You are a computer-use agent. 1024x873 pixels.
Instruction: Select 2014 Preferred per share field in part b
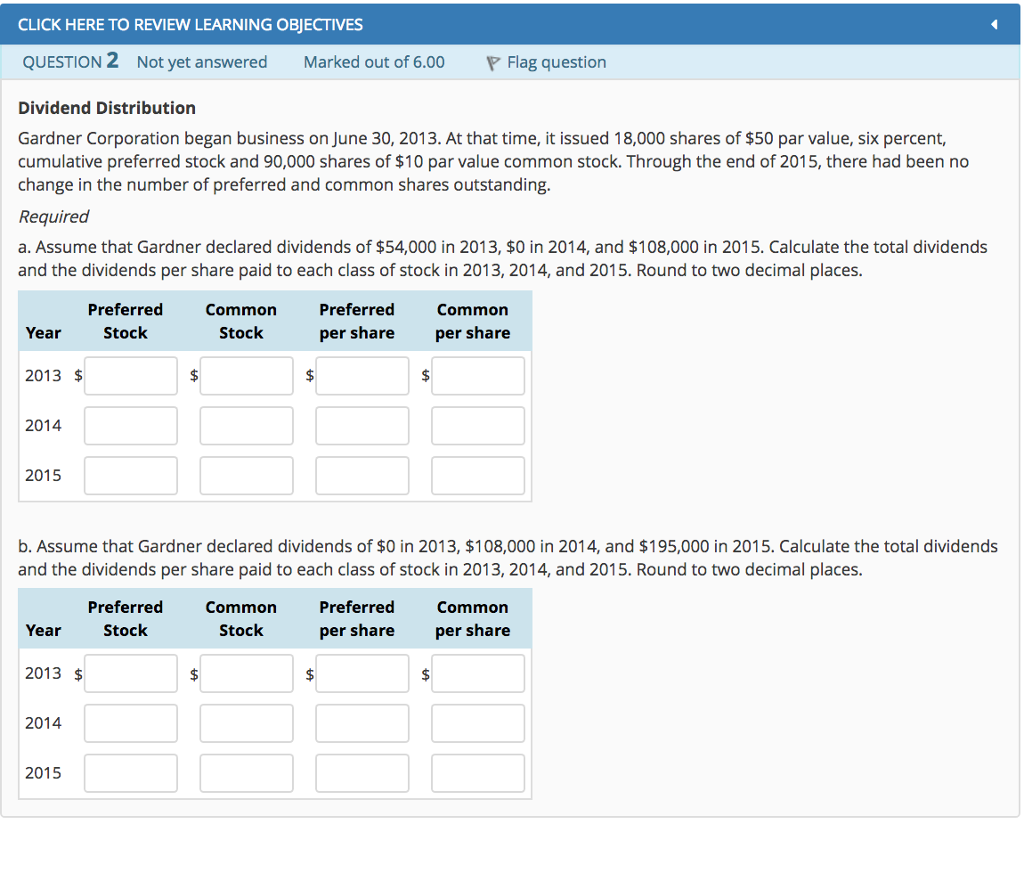pos(362,723)
